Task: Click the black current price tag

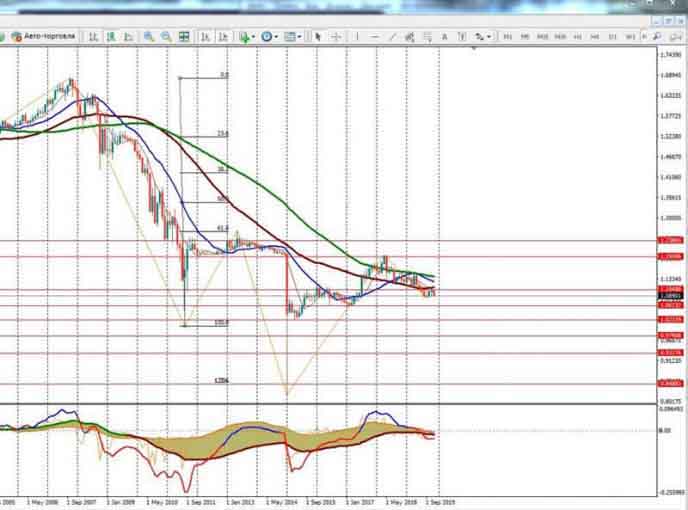Action: [670, 296]
